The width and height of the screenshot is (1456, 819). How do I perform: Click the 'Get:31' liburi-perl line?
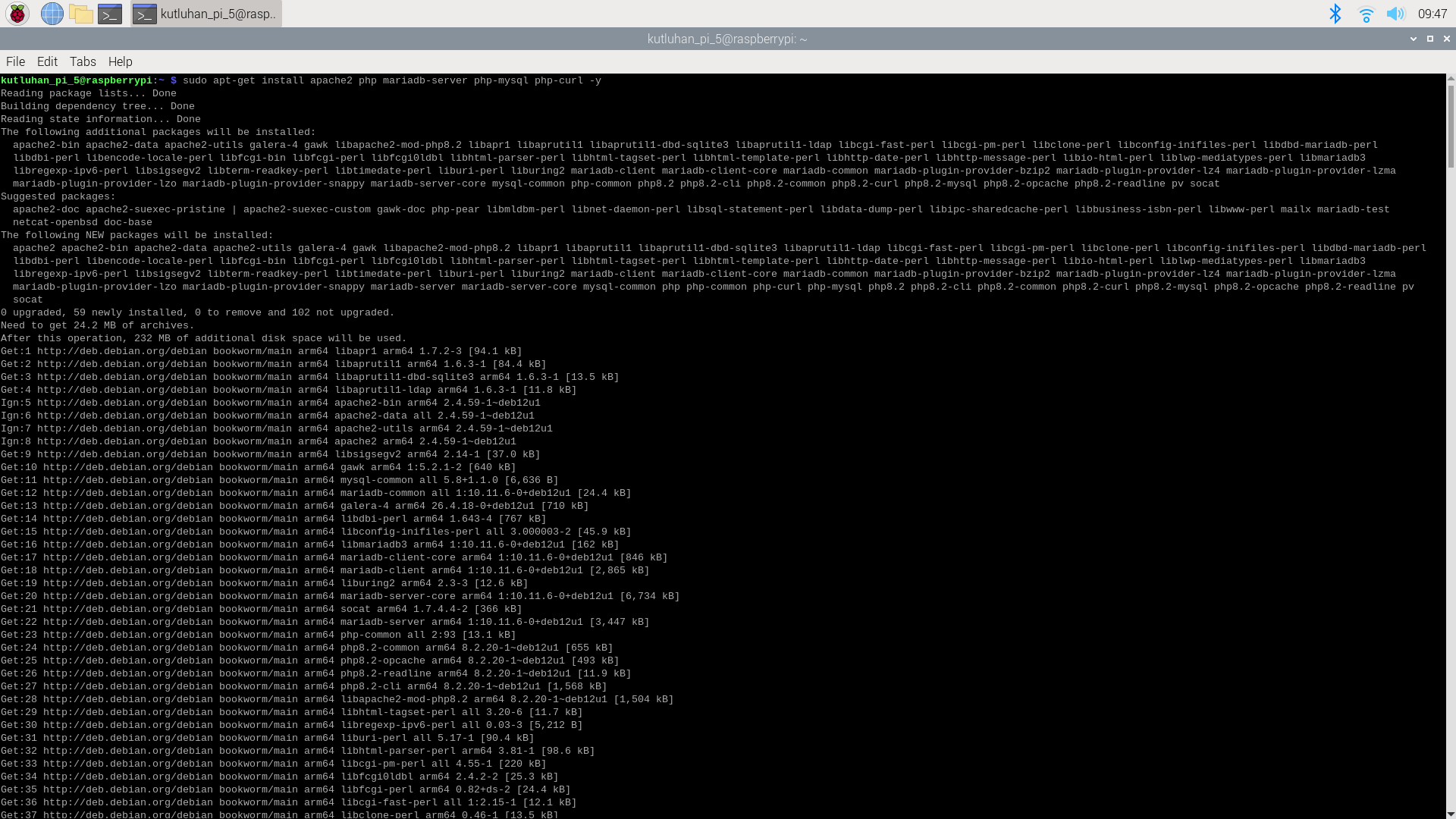click(268, 738)
